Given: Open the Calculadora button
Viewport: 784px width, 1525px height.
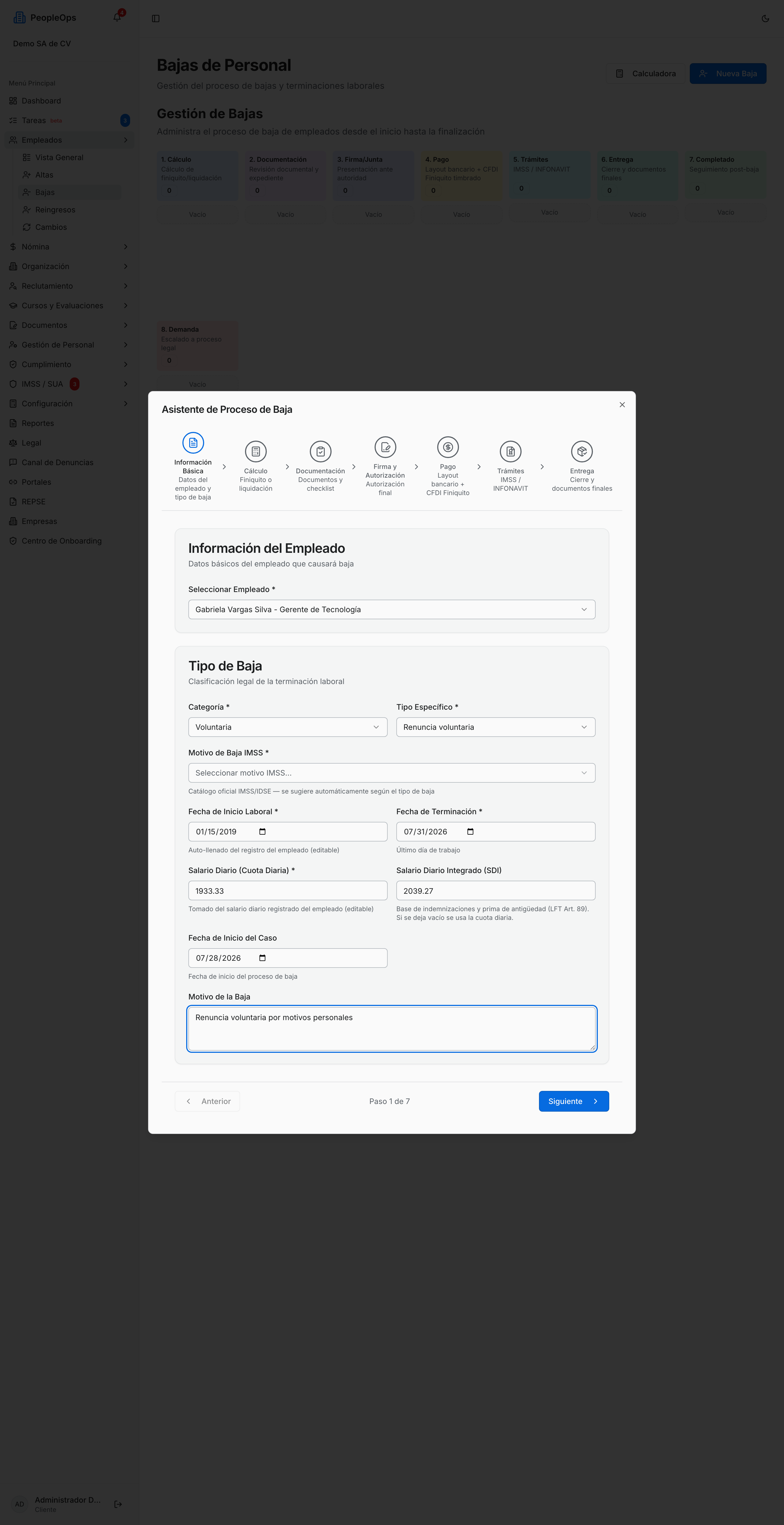Looking at the screenshot, I should click(x=645, y=74).
